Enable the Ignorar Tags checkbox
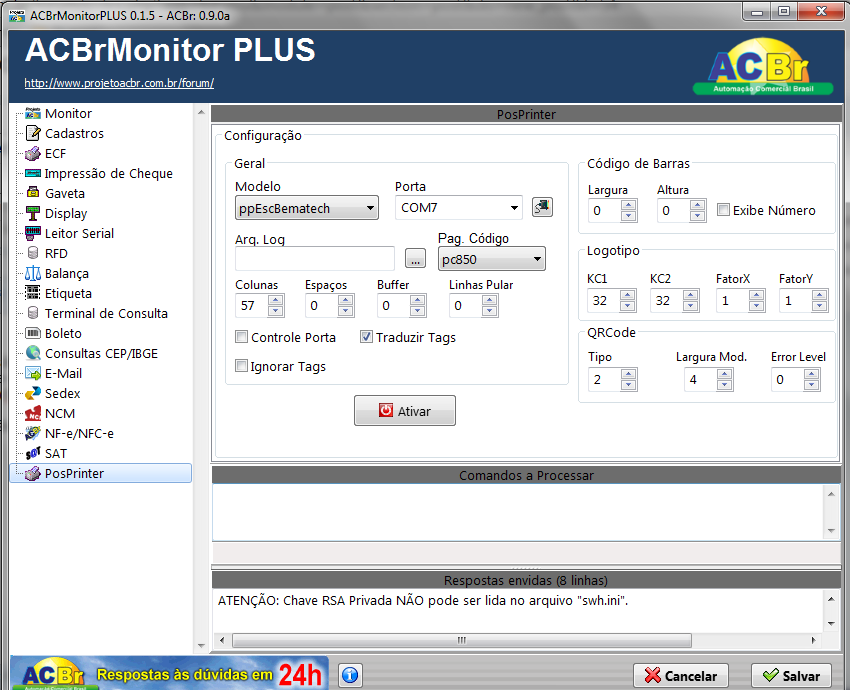Screen dimensions: 850x690 pyautogui.click(x=241, y=366)
